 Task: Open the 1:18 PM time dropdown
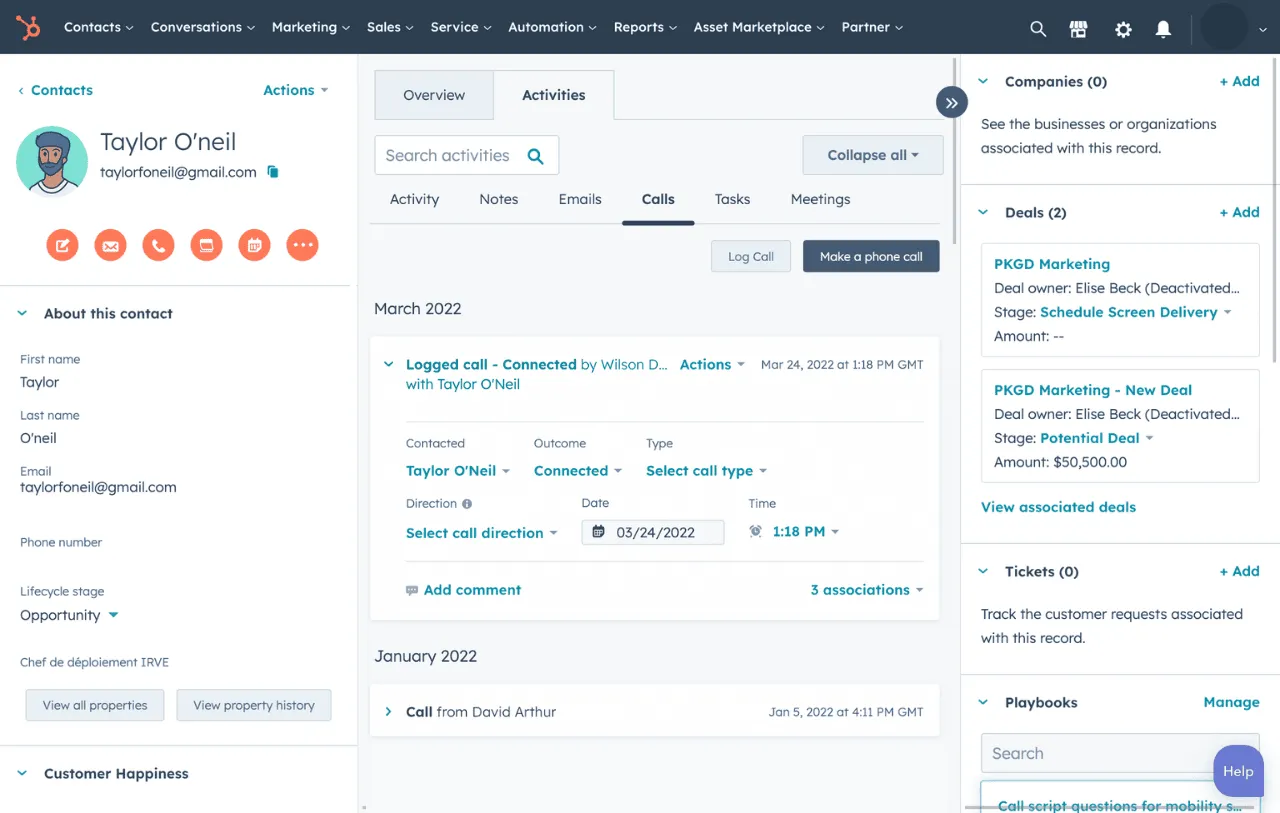coord(805,531)
